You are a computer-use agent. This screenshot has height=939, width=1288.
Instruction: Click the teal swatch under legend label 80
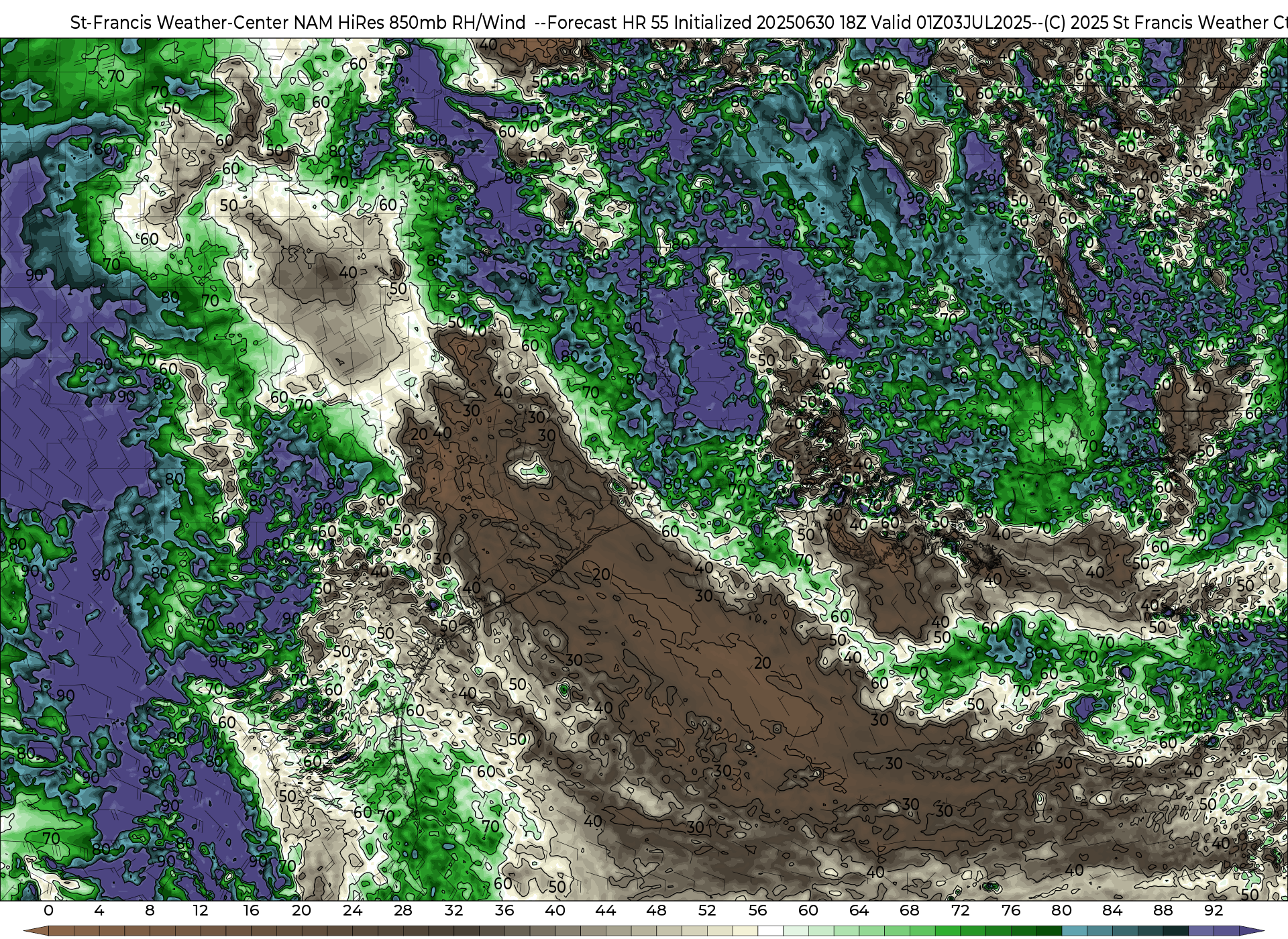(1074, 931)
